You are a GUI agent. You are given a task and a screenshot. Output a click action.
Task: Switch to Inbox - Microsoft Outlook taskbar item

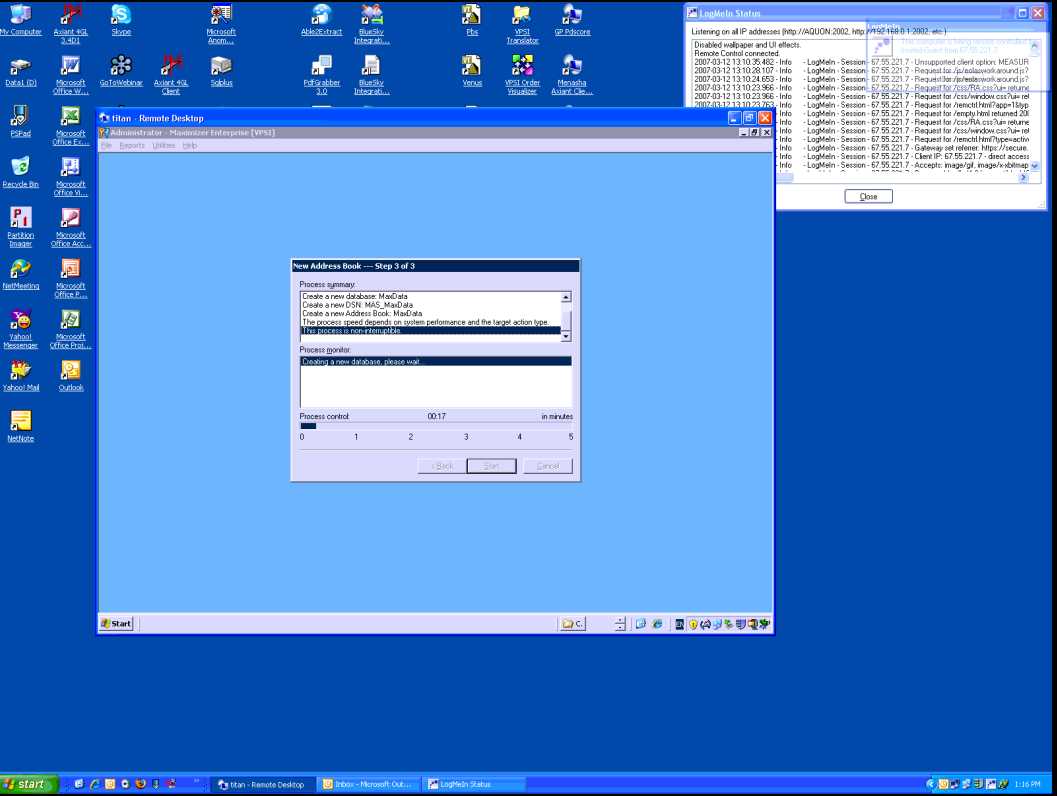[367, 785]
